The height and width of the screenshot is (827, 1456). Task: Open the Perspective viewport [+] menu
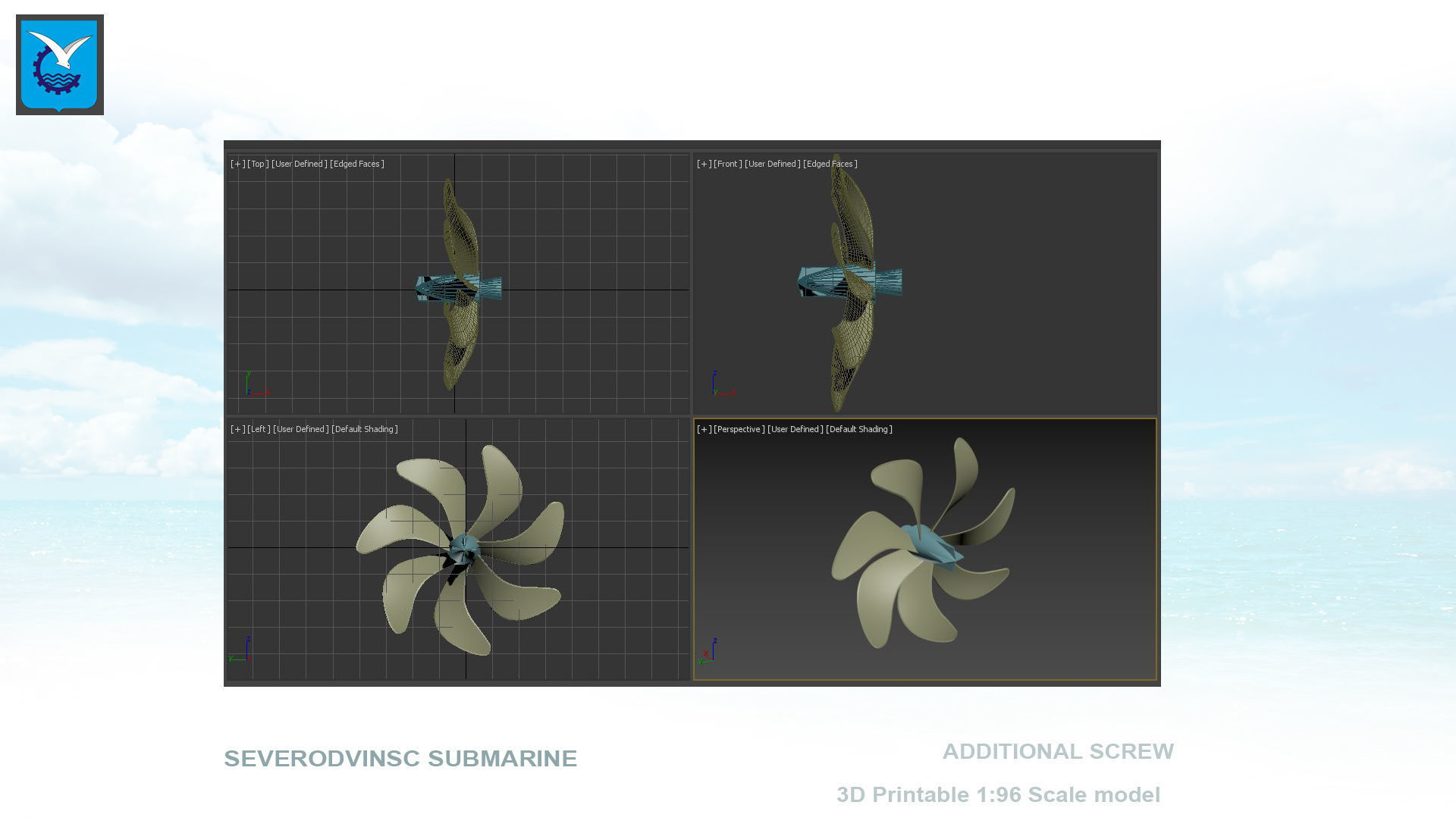(704, 429)
